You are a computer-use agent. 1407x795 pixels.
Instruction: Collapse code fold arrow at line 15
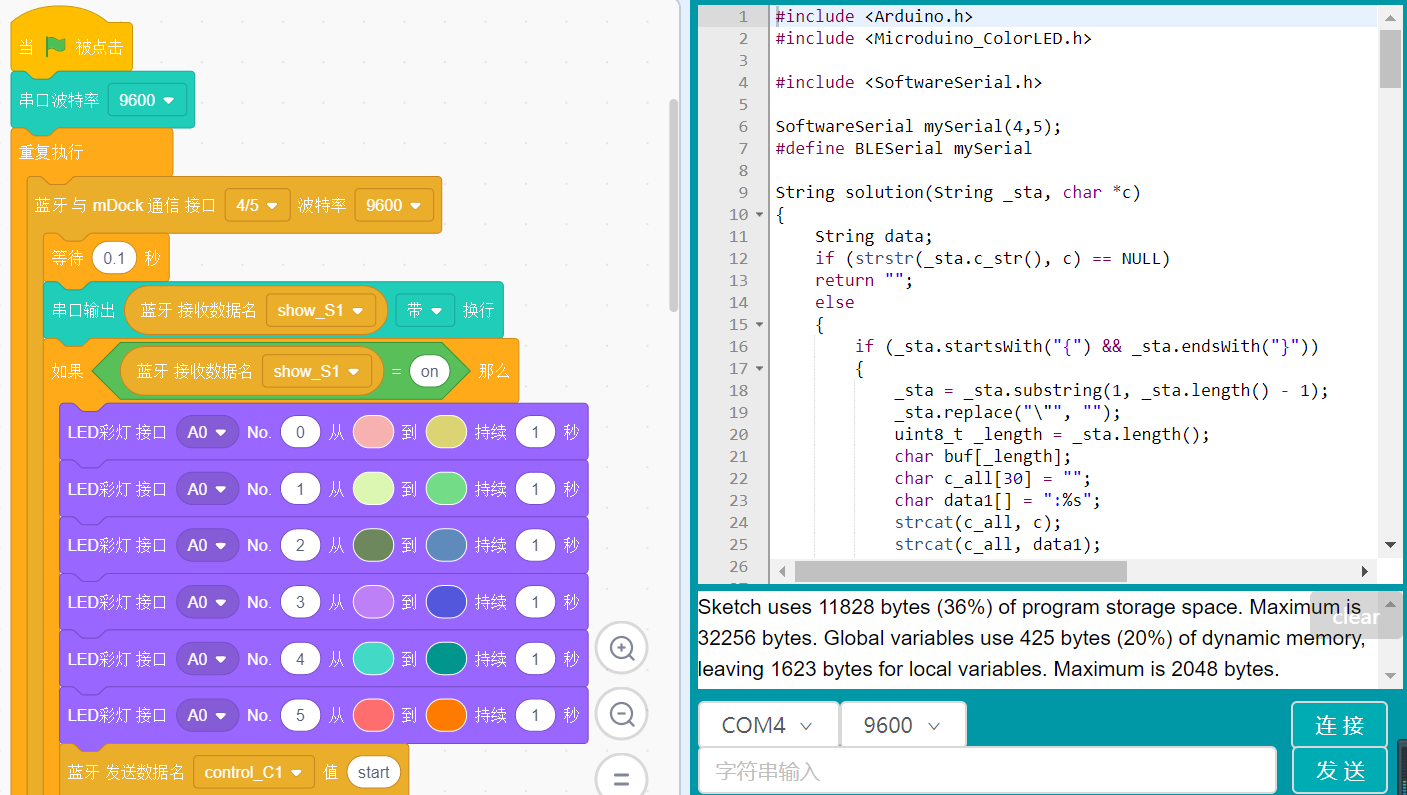tap(760, 324)
